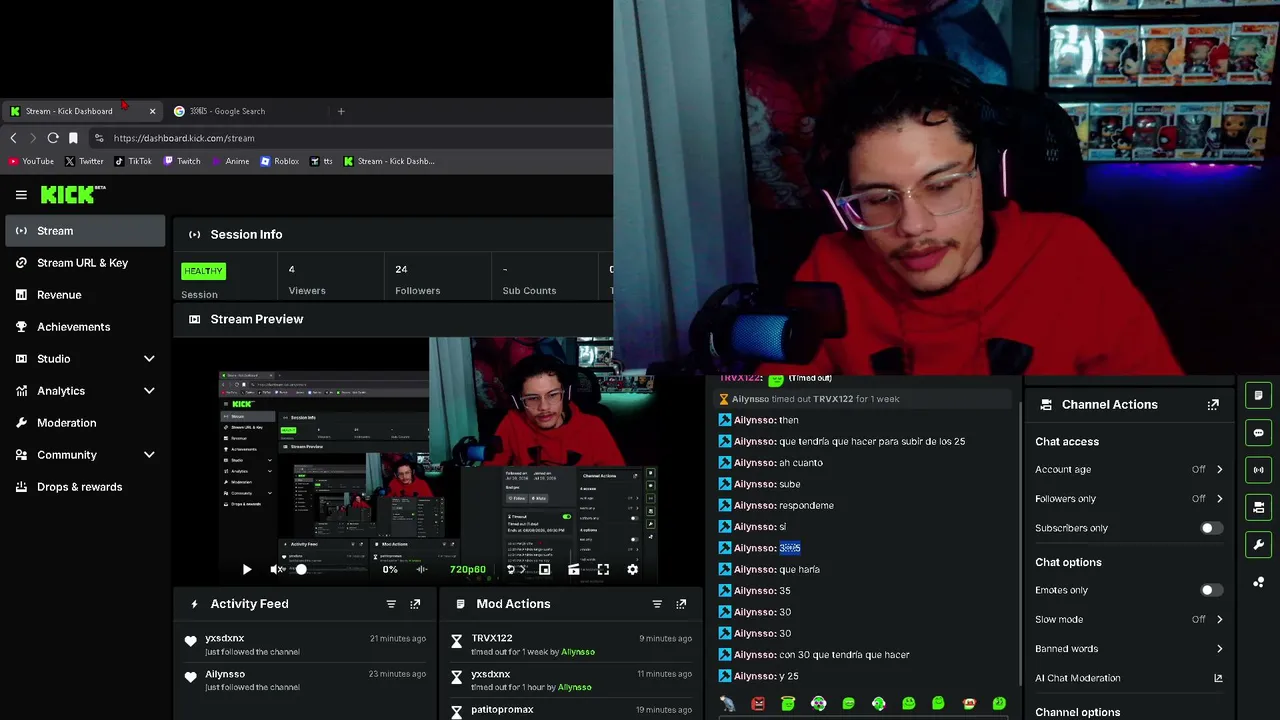The width and height of the screenshot is (1280, 720).
Task: Go back in the browser
Action: (x=13, y=138)
